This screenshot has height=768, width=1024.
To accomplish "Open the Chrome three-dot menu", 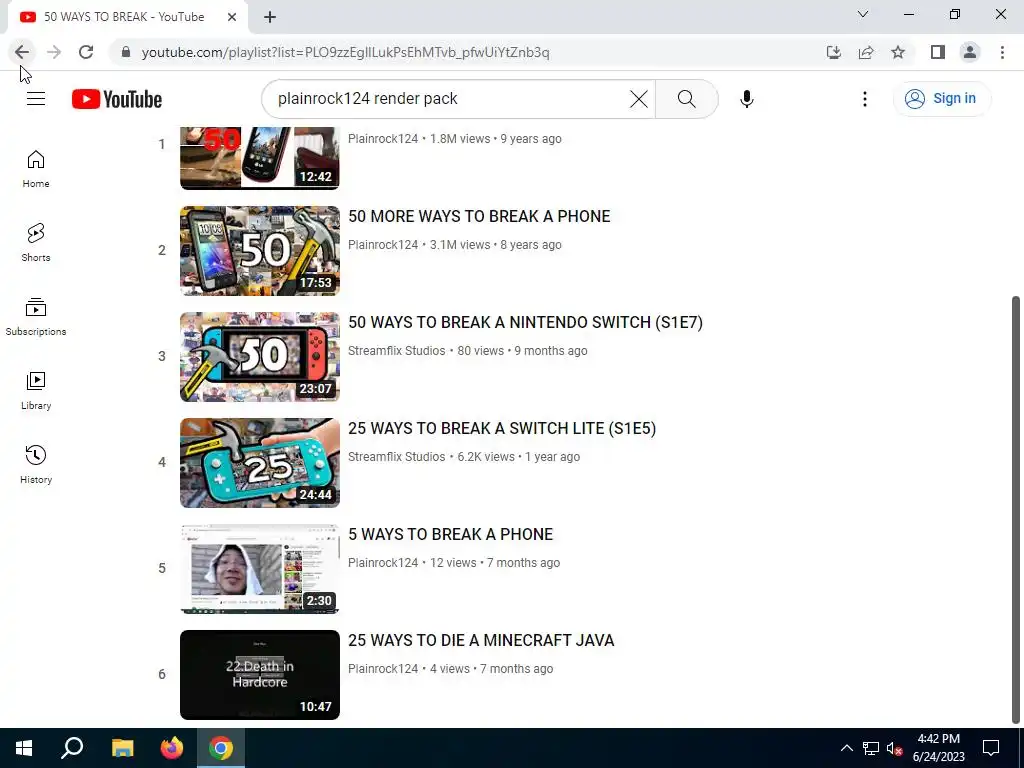I will (1002, 52).
